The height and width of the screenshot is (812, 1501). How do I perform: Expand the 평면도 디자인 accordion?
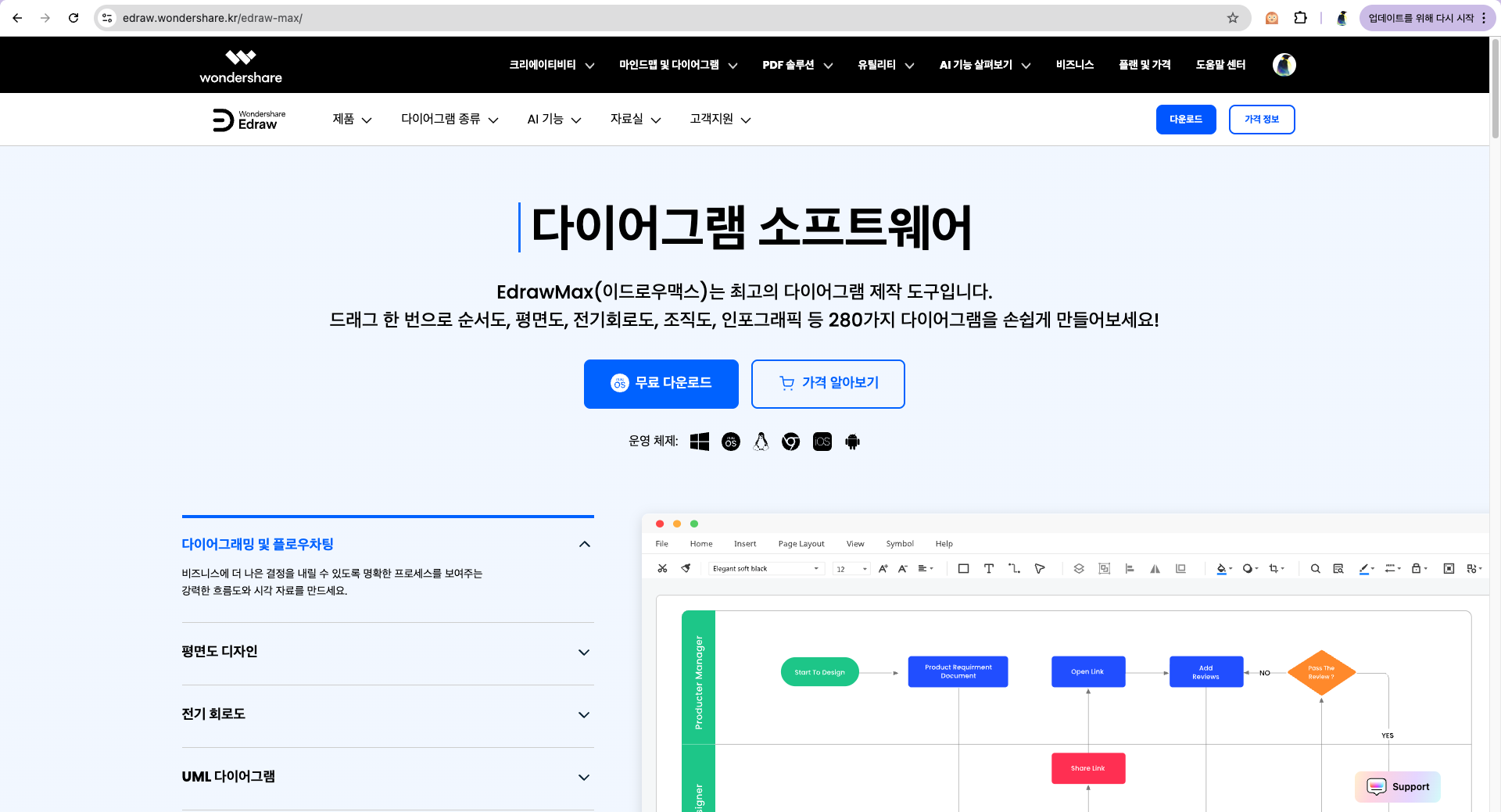click(584, 653)
